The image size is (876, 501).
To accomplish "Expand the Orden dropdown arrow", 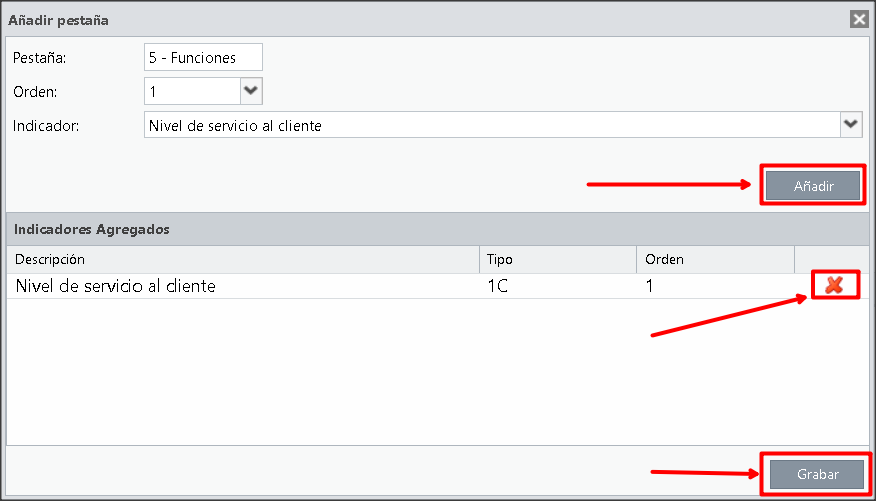I will pos(251,90).
